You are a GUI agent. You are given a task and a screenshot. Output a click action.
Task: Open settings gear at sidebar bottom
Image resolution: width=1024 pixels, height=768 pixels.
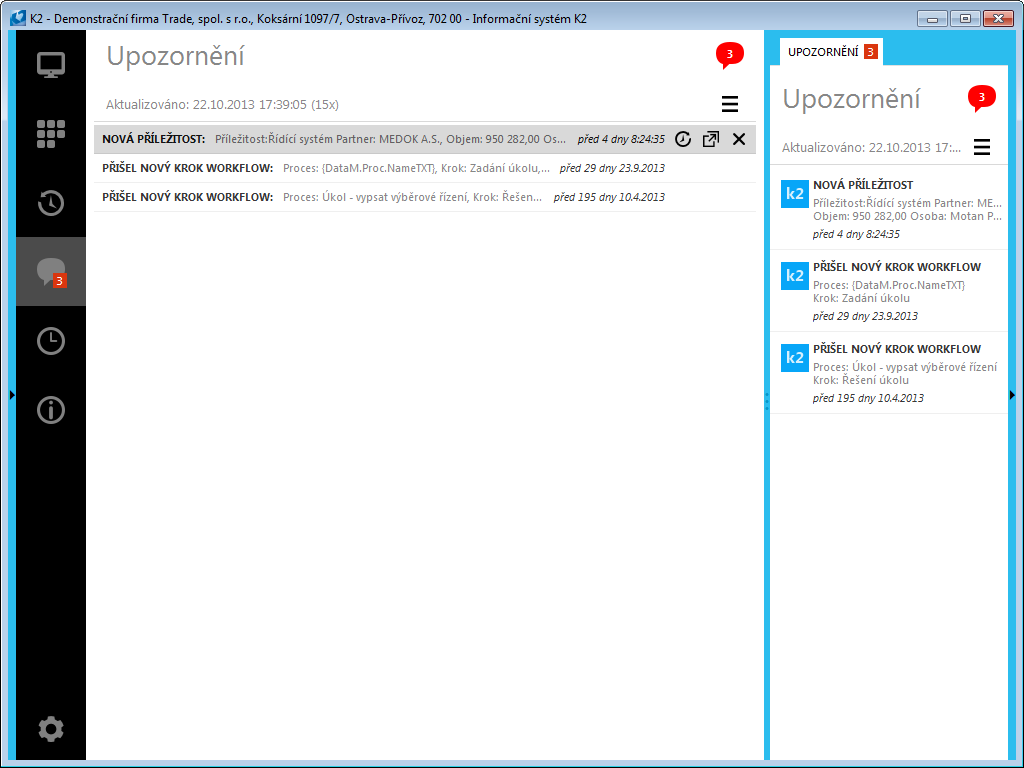(x=51, y=729)
